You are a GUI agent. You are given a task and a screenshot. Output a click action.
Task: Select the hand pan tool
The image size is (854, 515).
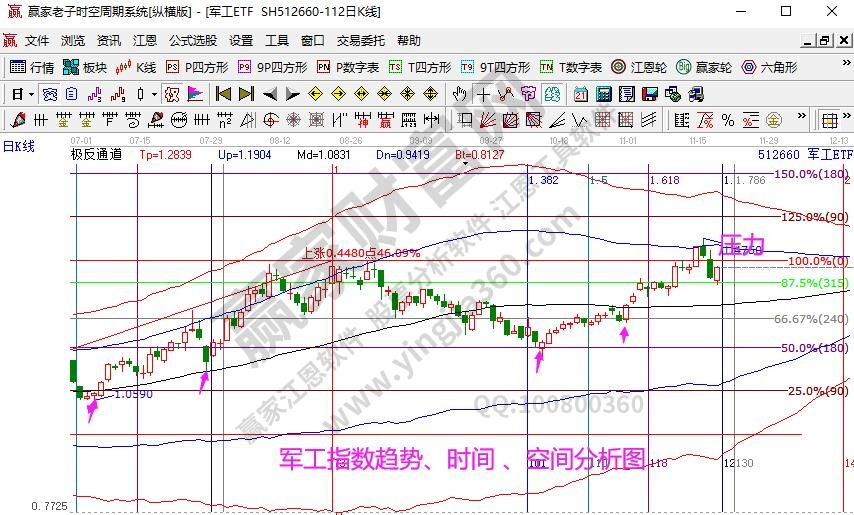[x=460, y=94]
